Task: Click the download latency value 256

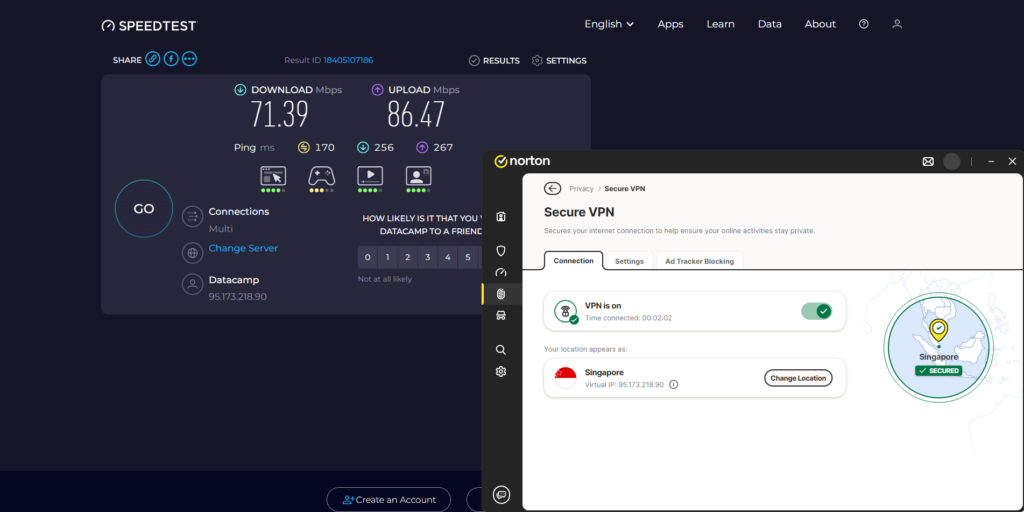Action: coord(384,148)
